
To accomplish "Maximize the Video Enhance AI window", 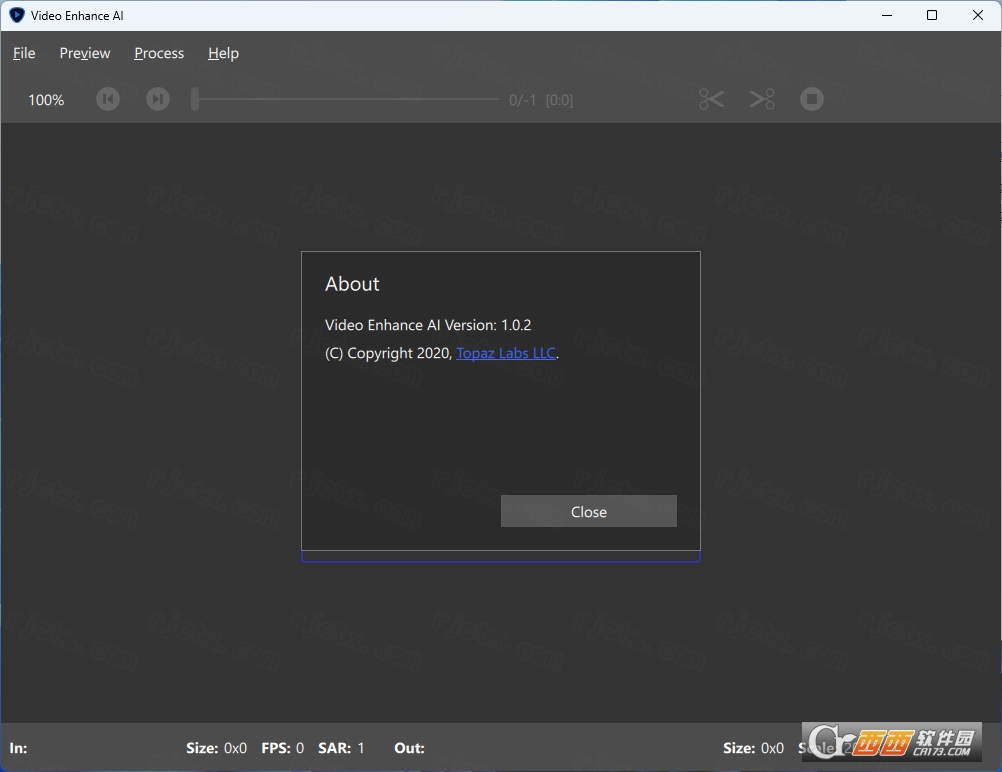I will coord(932,15).
